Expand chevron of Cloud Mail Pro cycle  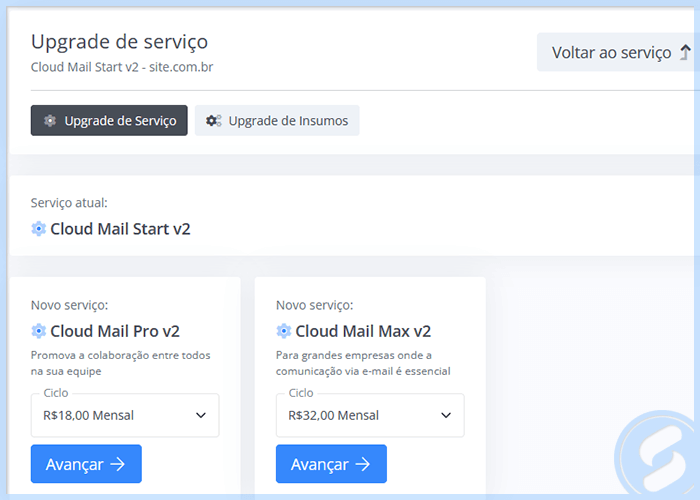tap(201, 415)
